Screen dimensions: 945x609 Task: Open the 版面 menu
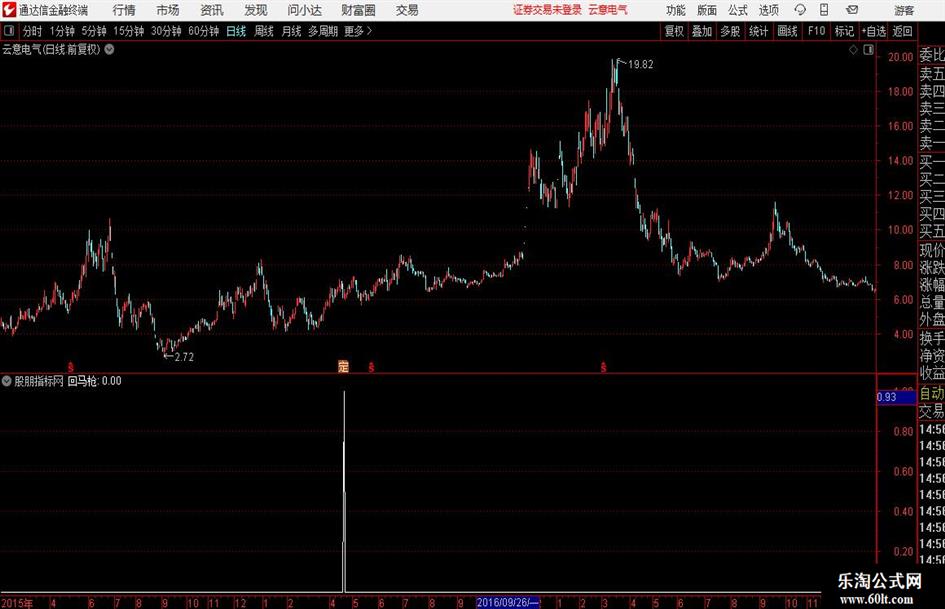tap(706, 10)
